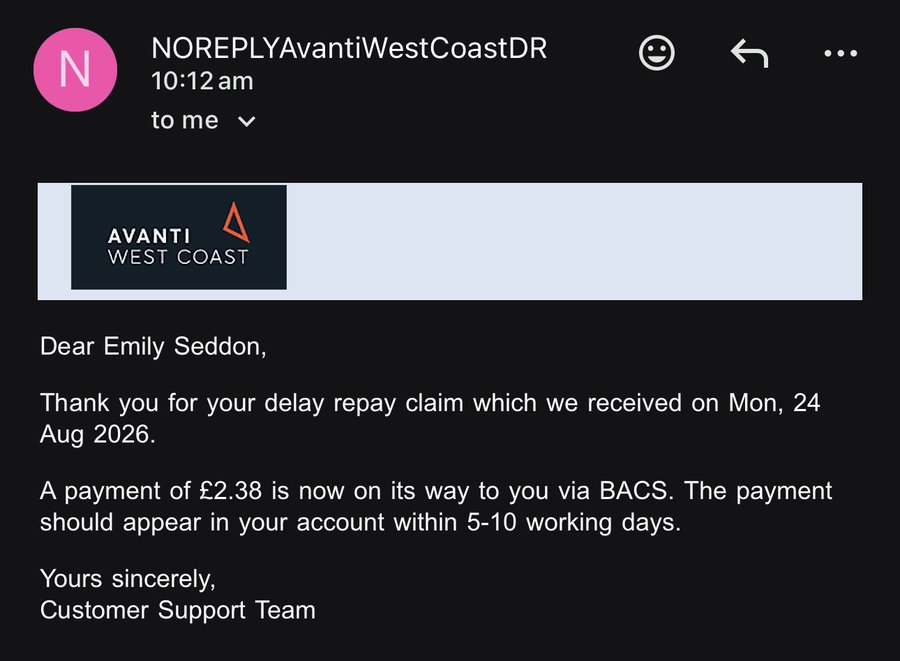Tap the "Aug 2026" date text
Viewport: 900px width, 661px height.
98,434
